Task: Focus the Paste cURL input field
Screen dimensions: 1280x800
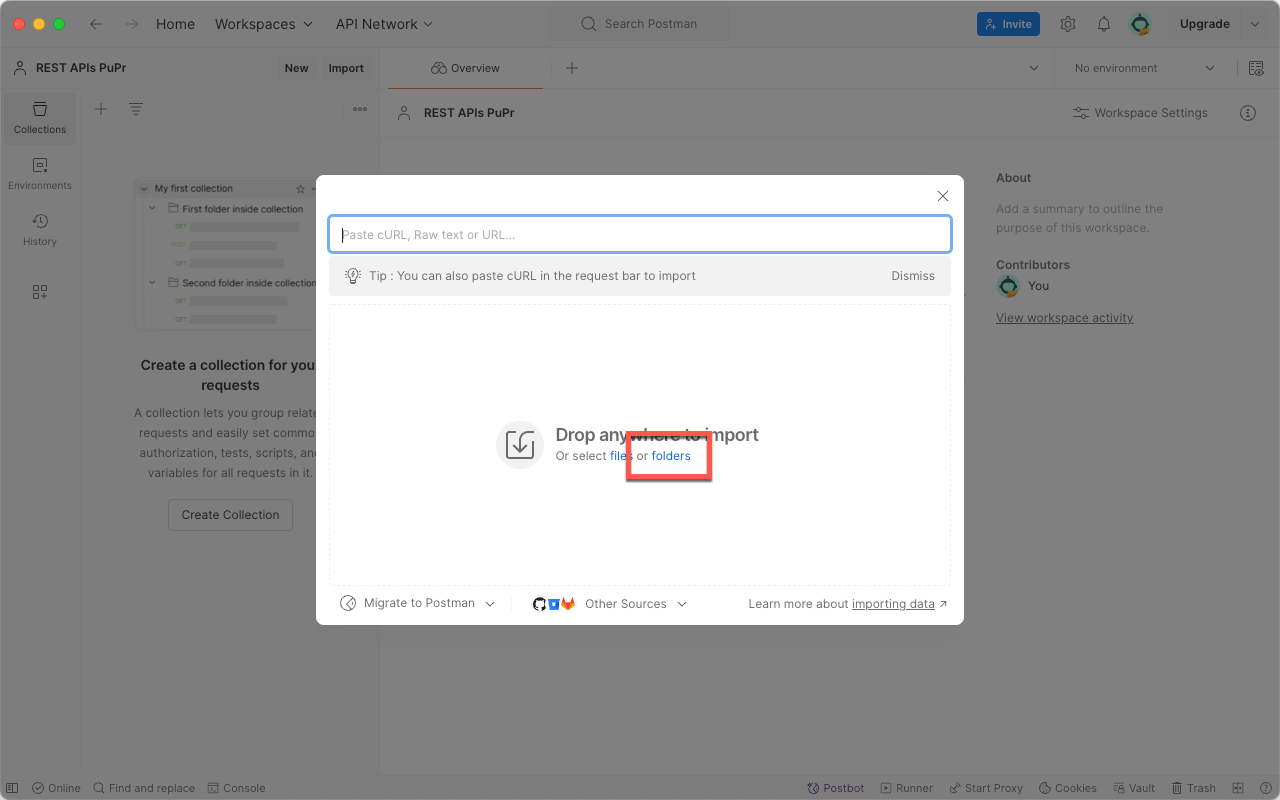Action: point(640,235)
